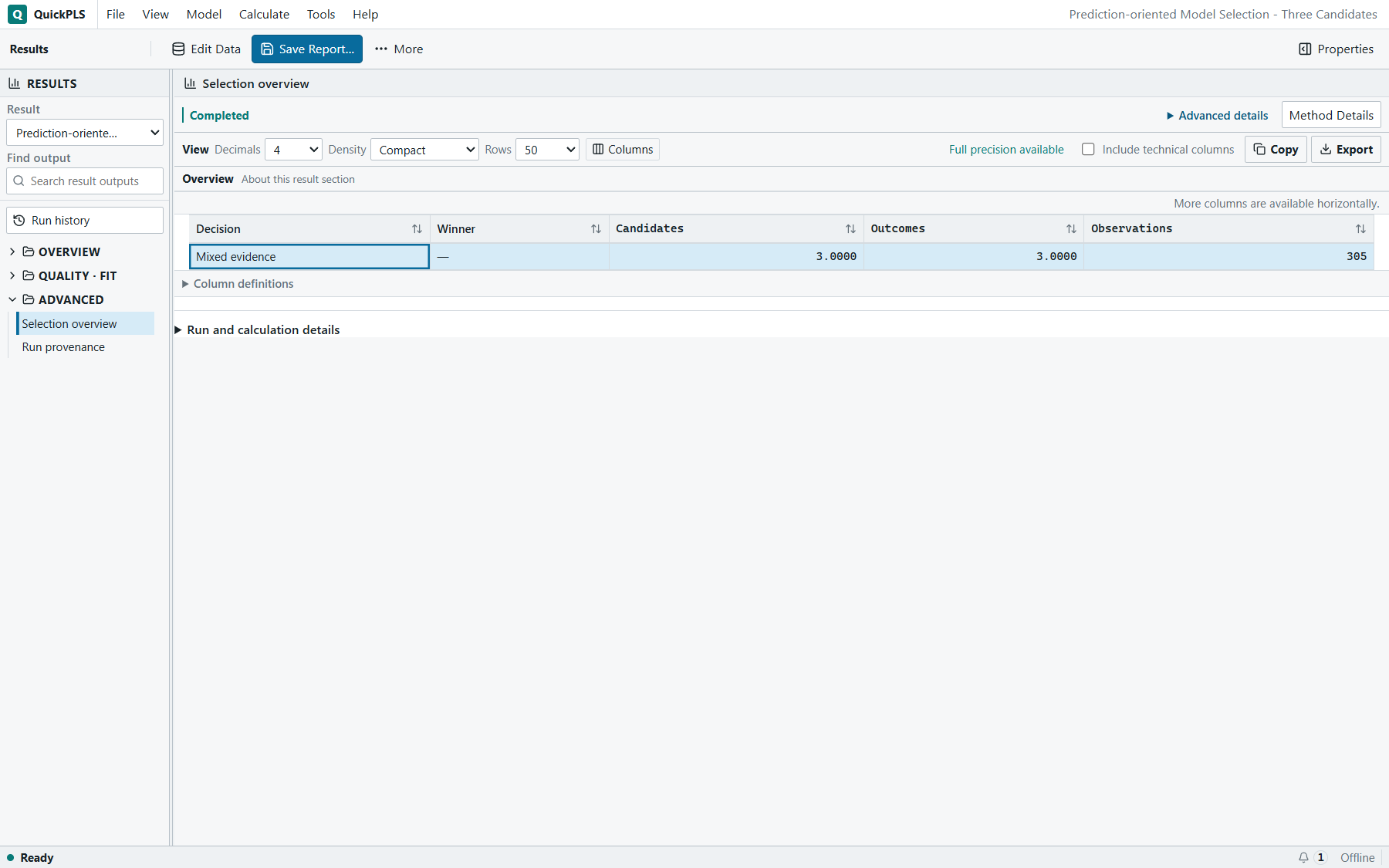Click Outcomes value 3.0000
This screenshot has width=1389, height=868.
pos(1056,256)
